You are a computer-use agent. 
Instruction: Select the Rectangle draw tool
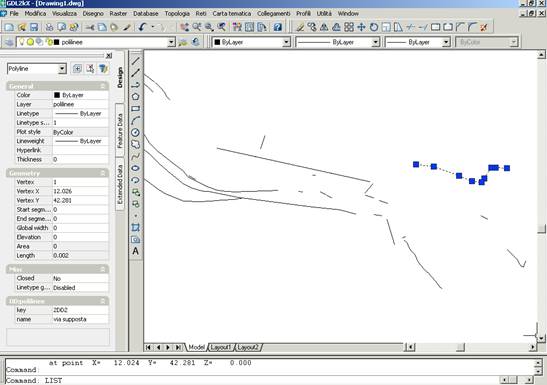point(135,108)
